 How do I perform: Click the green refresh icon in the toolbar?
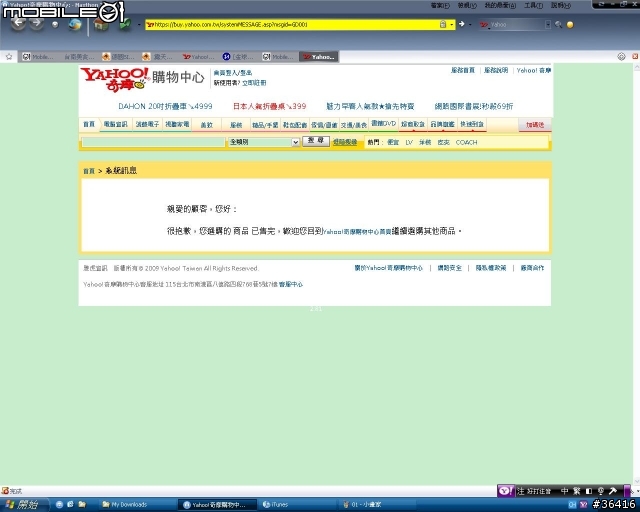125,24
